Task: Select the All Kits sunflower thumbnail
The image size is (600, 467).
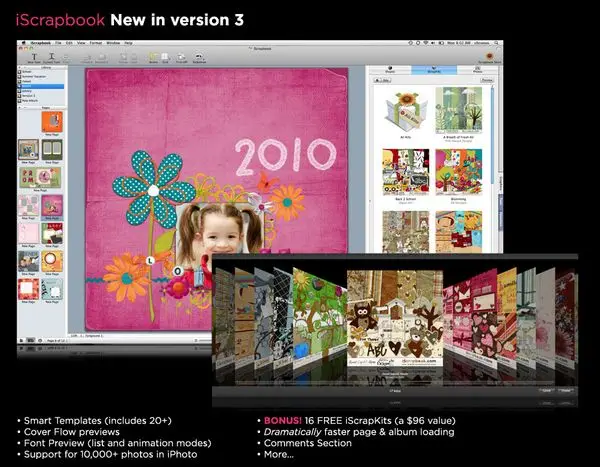Action: click(406, 113)
